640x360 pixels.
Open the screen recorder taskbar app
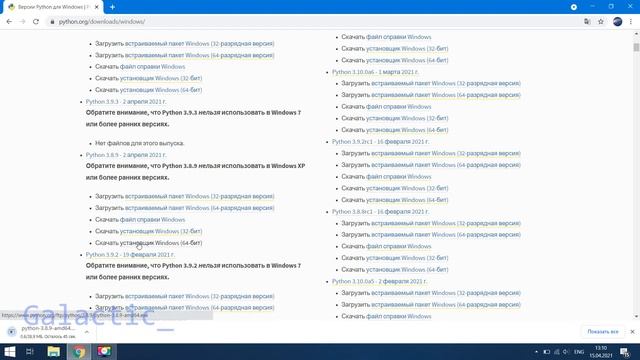104,351
